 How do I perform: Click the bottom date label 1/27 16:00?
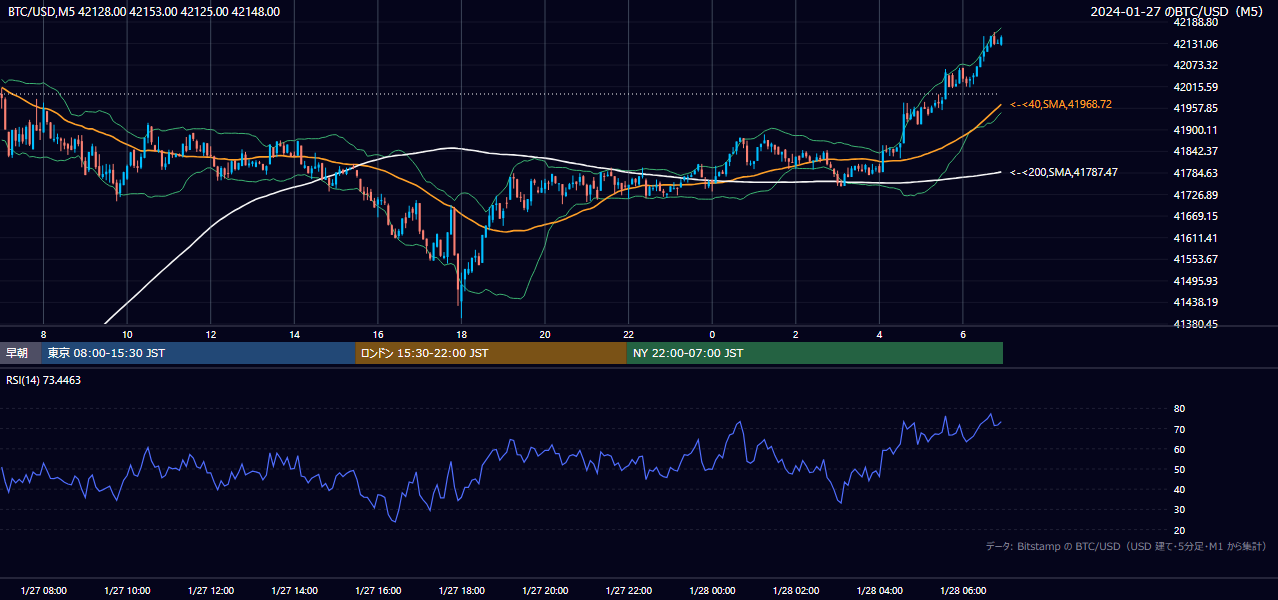point(377,590)
